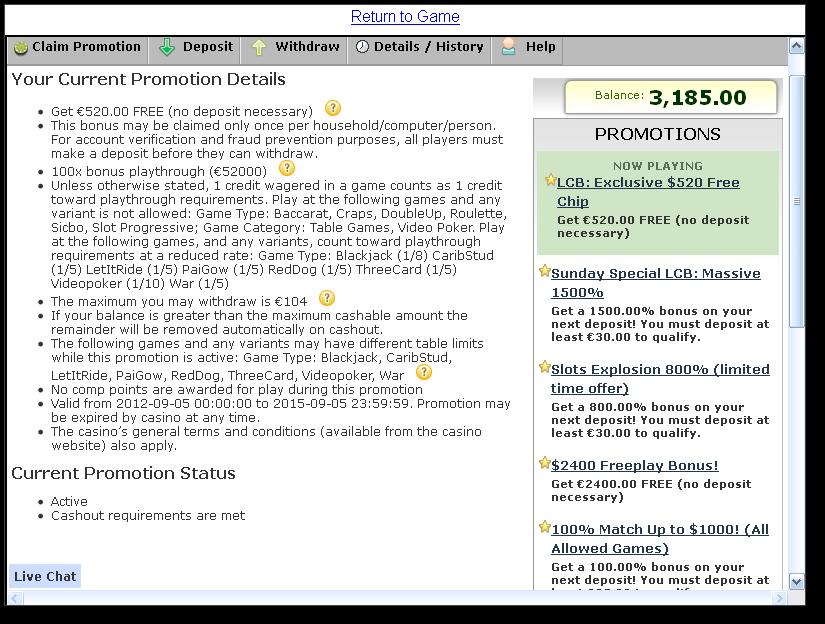This screenshot has height=624, width=825.
Task: Click the No comp points are awarded line
Action: pyautogui.click(x=237, y=390)
